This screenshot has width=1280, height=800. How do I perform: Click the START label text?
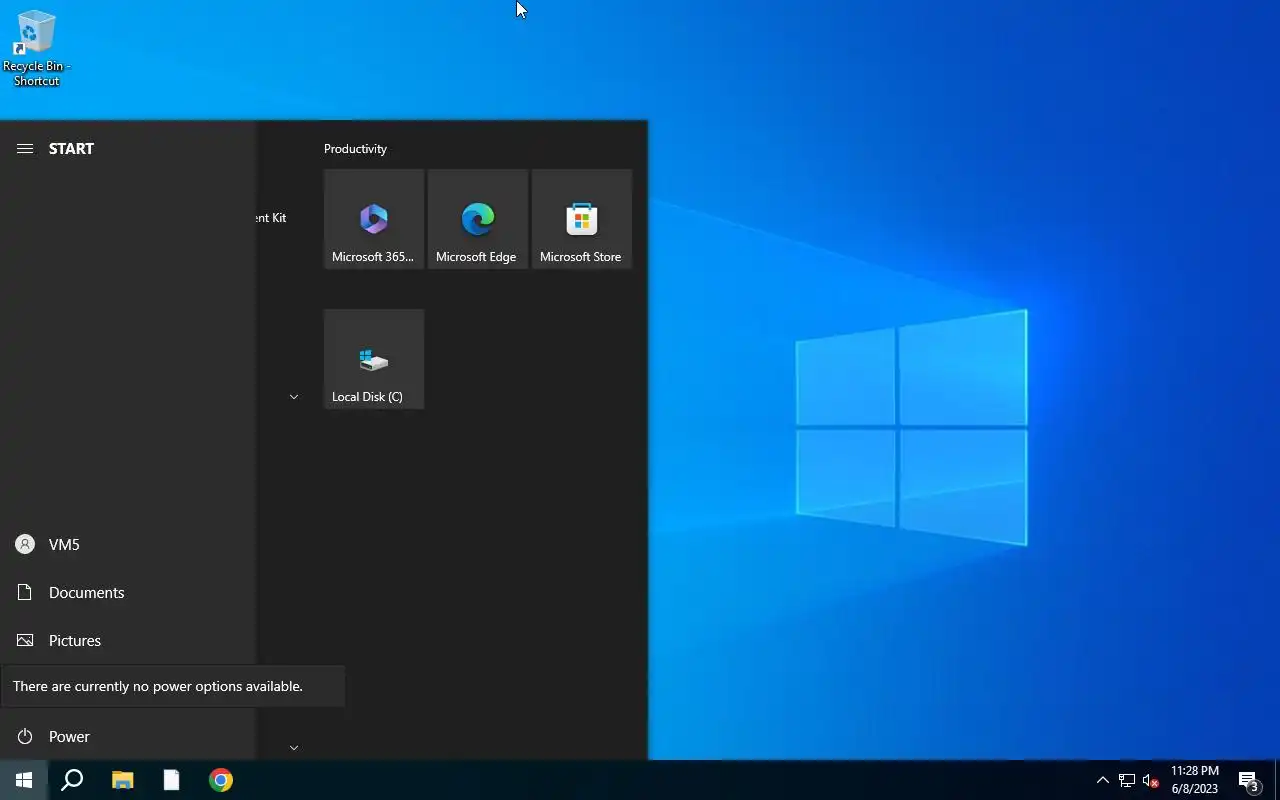coord(71,148)
